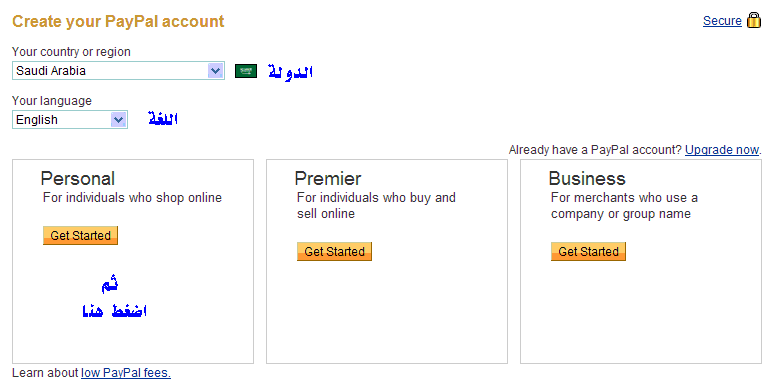The height and width of the screenshot is (382, 767).
Task: Open the language dropdown arrow
Action: 118,120
